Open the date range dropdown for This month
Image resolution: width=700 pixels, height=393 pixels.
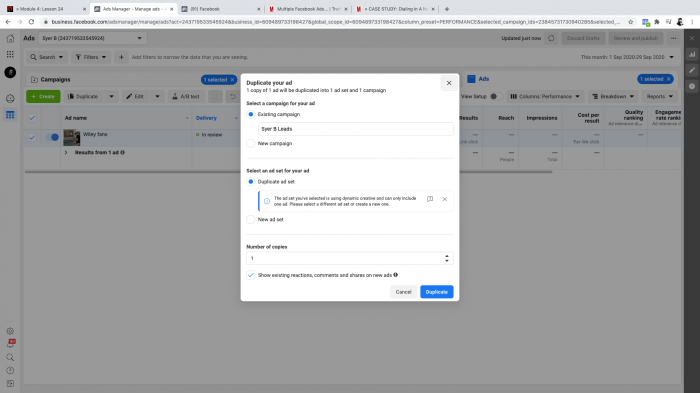click(x=627, y=57)
